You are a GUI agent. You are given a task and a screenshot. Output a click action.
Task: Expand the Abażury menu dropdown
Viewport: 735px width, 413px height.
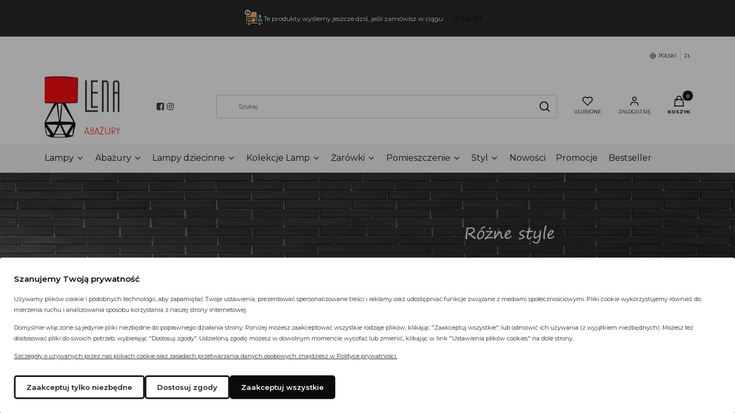[x=118, y=158]
